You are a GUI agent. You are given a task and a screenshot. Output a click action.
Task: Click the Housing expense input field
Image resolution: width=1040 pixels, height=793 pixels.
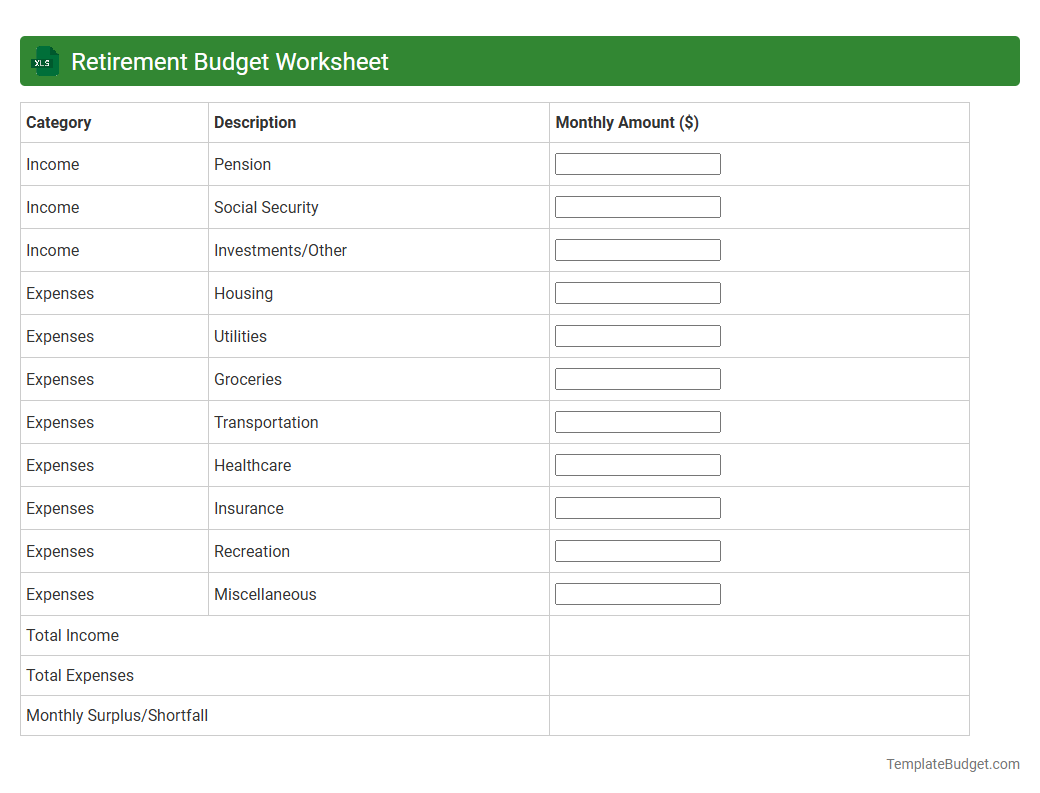pos(637,292)
